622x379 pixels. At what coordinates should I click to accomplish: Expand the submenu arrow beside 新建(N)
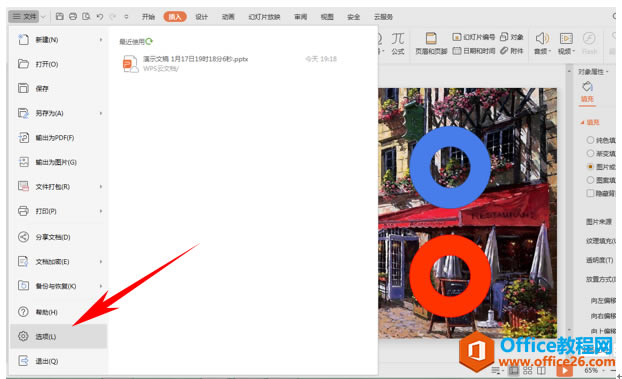[x=101, y=40]
